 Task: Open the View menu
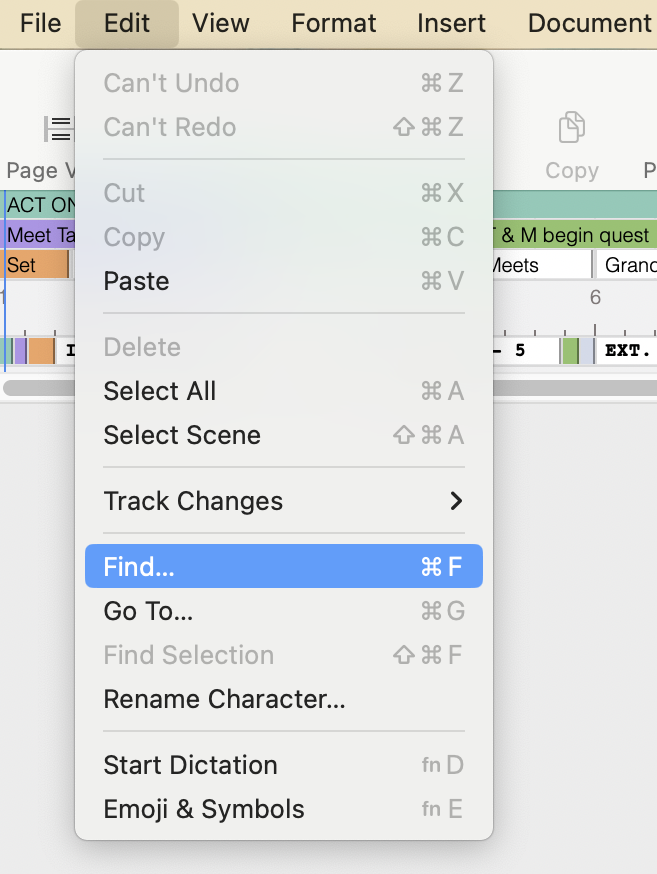tap(221, 23)
